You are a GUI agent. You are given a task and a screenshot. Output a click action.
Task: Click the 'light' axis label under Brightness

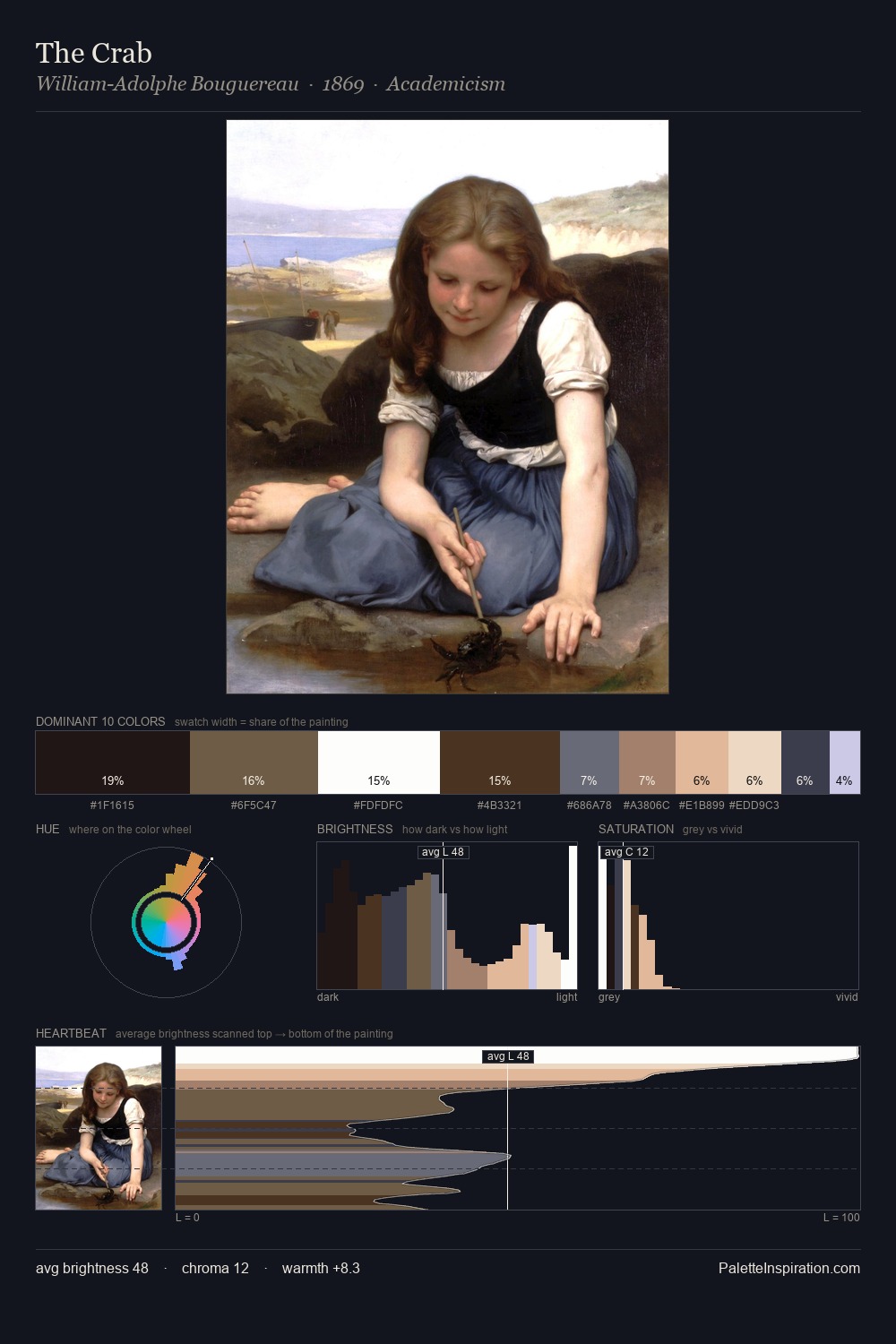tap(566, 997)
